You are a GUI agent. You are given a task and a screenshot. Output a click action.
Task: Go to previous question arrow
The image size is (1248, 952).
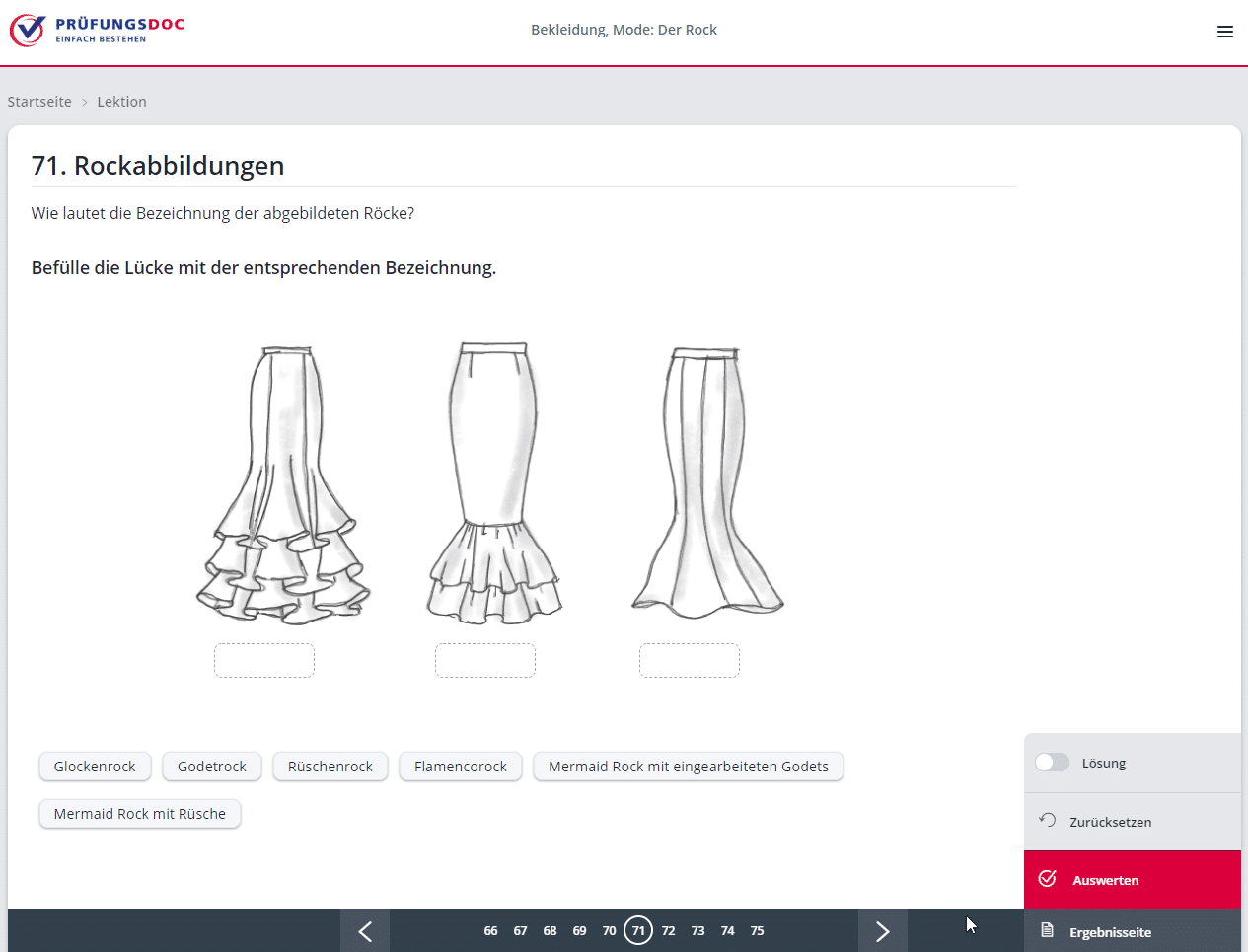[x=365, y=931]
